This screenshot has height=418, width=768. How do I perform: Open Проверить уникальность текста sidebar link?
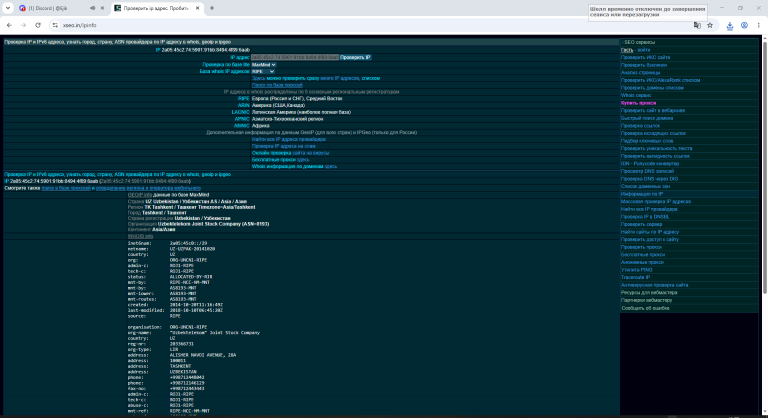(656, 148)
